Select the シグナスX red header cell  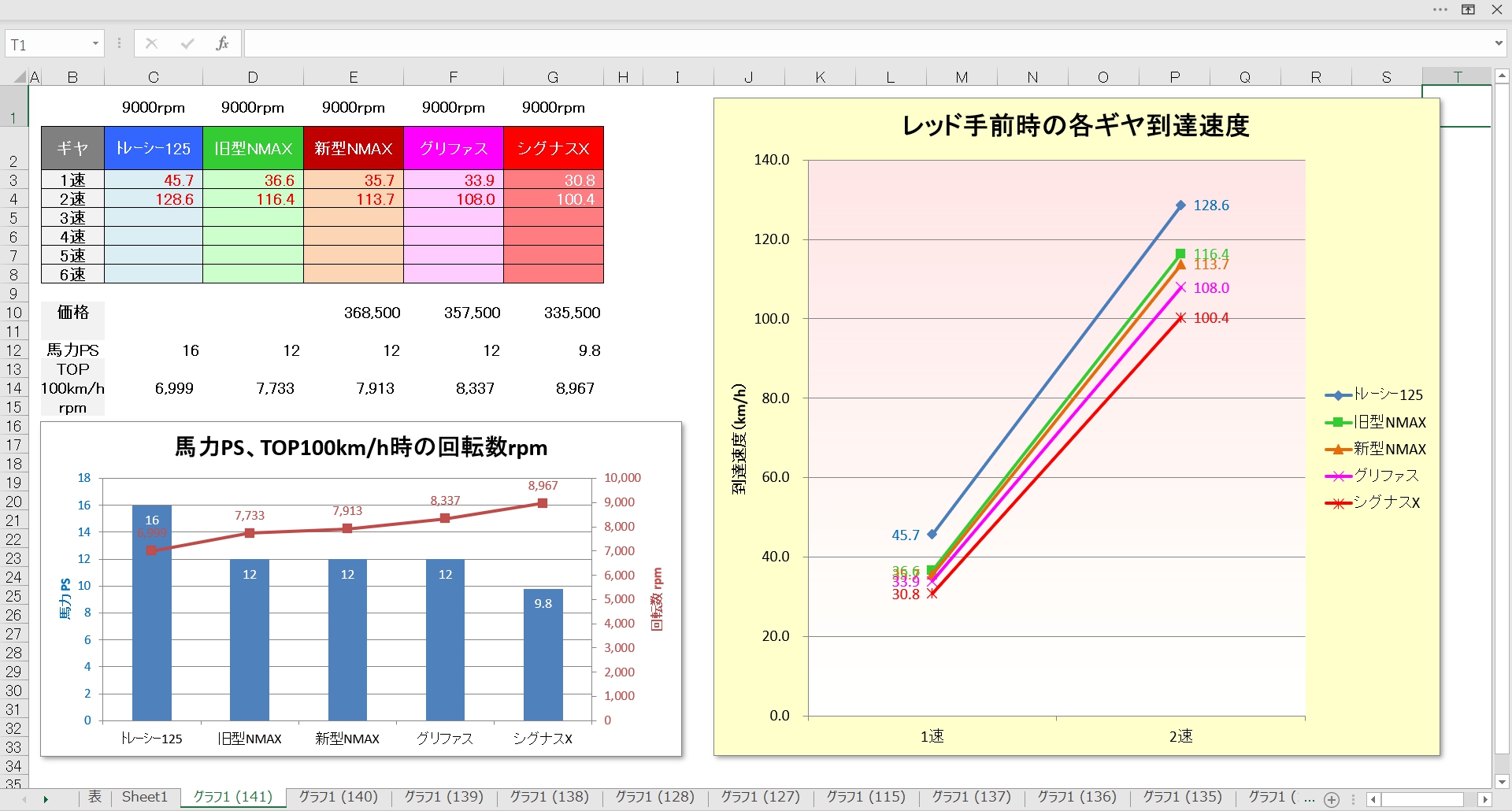tap(554, 148)
